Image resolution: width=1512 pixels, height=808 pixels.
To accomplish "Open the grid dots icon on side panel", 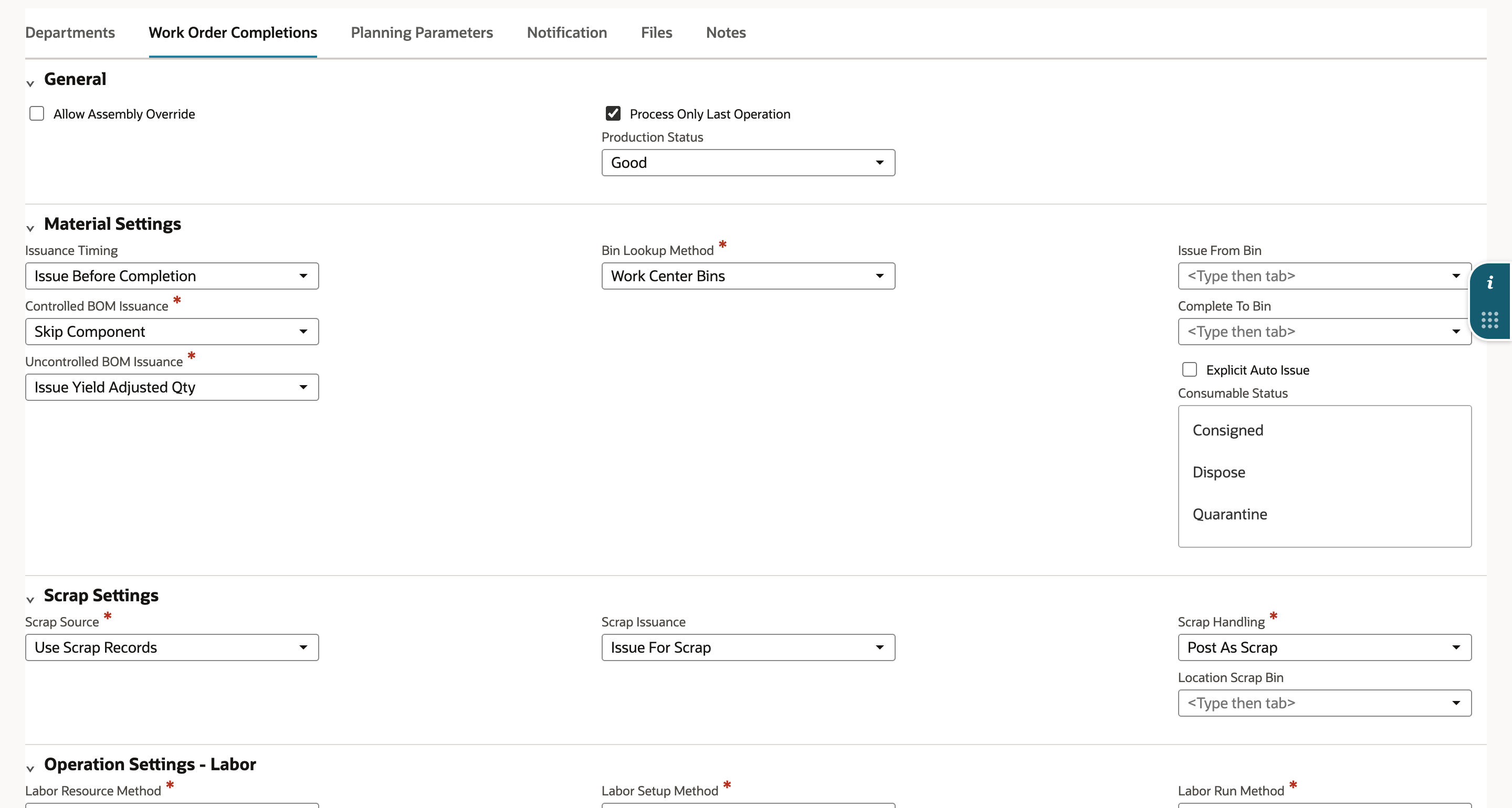I will pyautogui.click(x=1490, y=320).
